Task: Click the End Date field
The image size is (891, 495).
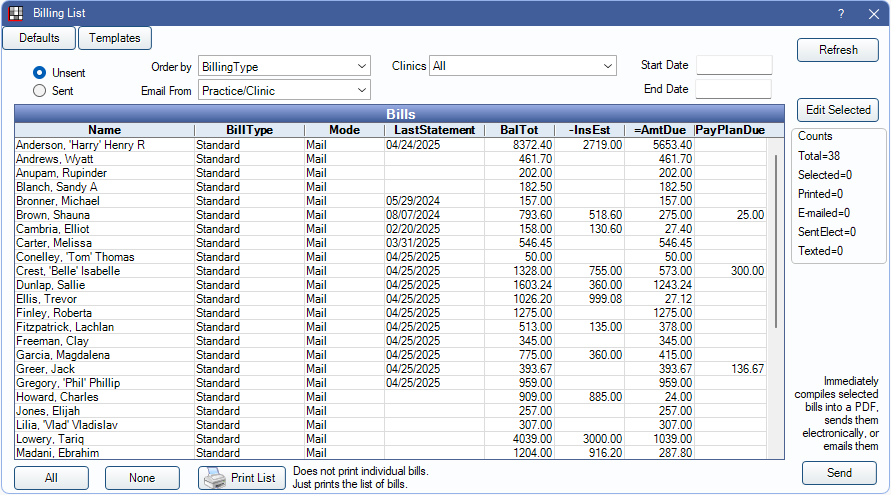Action: pyautogui.click(x=734, y=89)
